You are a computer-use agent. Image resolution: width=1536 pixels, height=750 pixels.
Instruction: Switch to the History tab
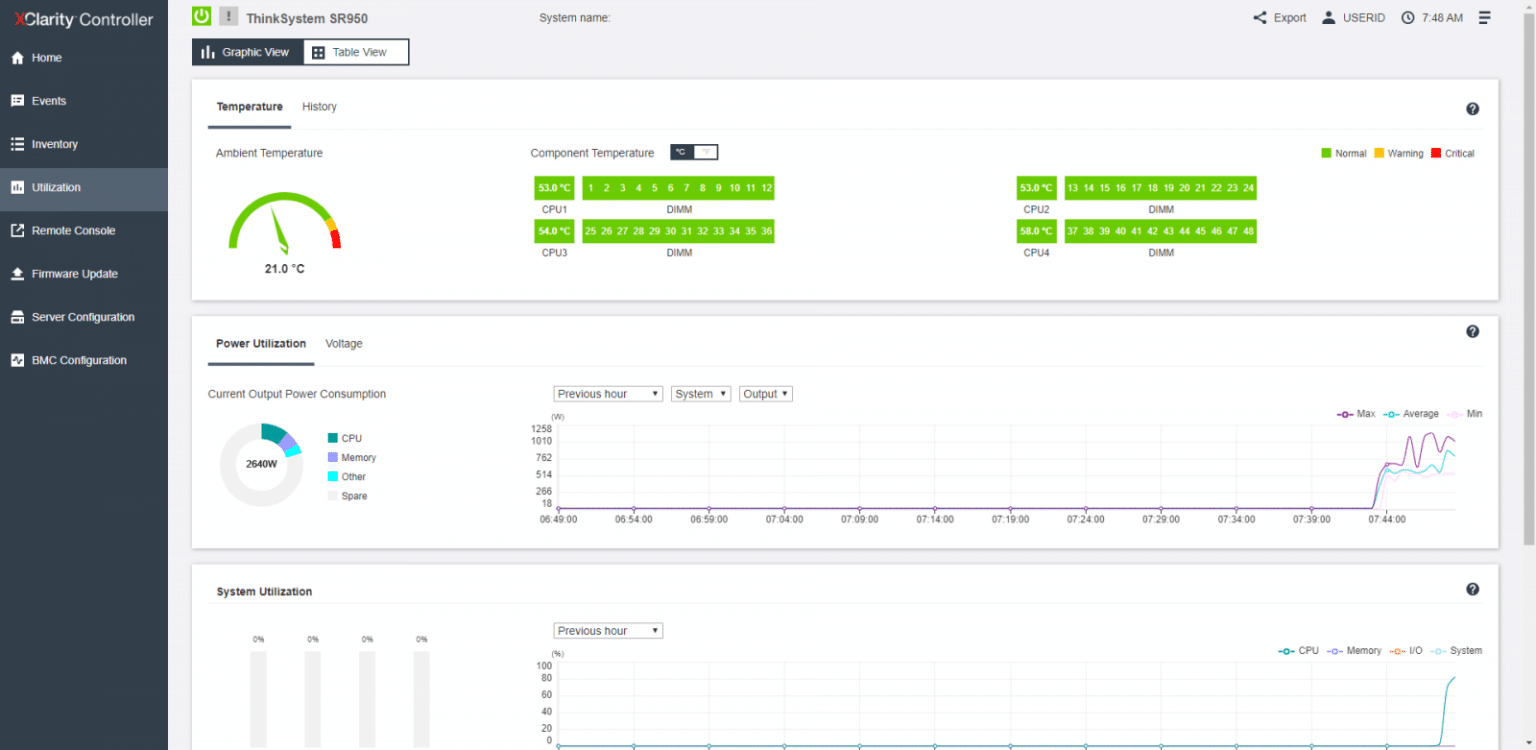(319, 107)
